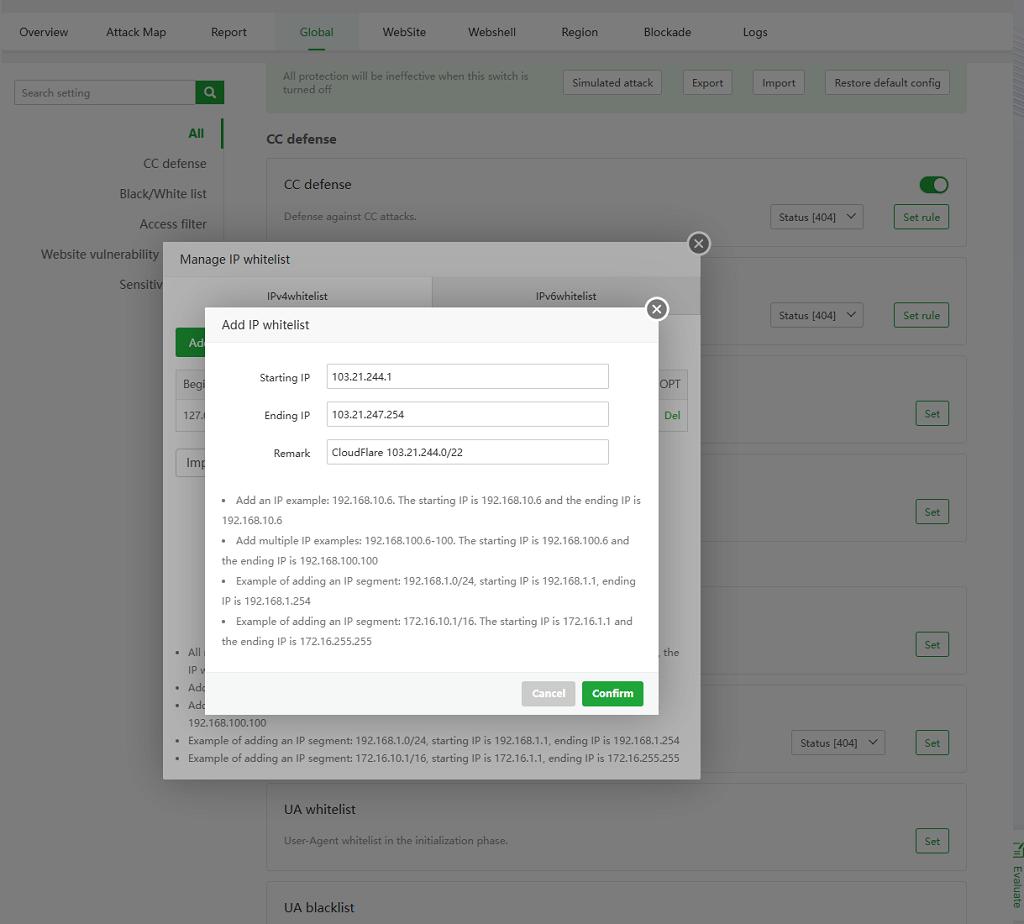Click the Import button in the top bar
The height and width of the screenshot is (924, 1024).
[x=778, y=83]
